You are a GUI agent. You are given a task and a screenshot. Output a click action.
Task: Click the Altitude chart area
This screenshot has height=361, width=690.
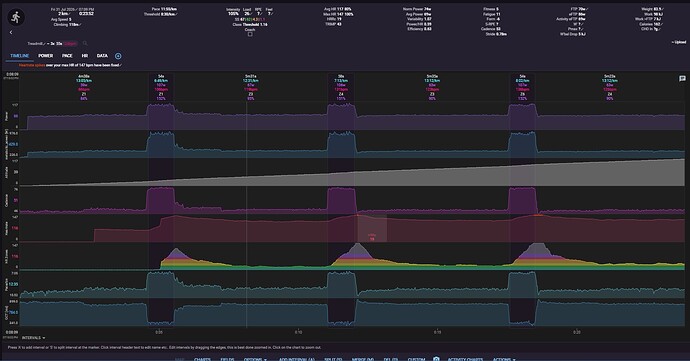(x=352, y=172)
